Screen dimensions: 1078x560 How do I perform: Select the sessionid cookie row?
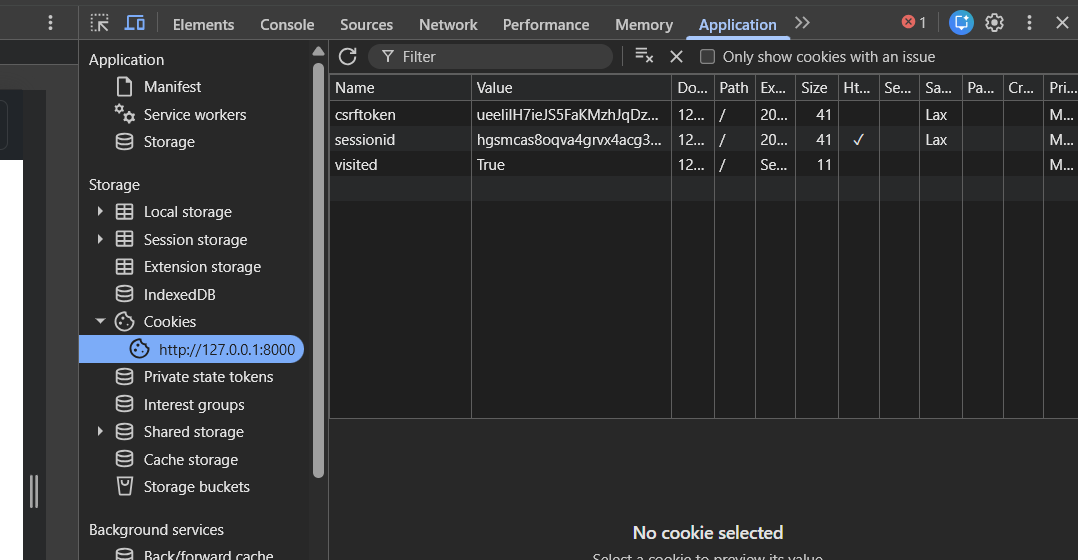703,139
